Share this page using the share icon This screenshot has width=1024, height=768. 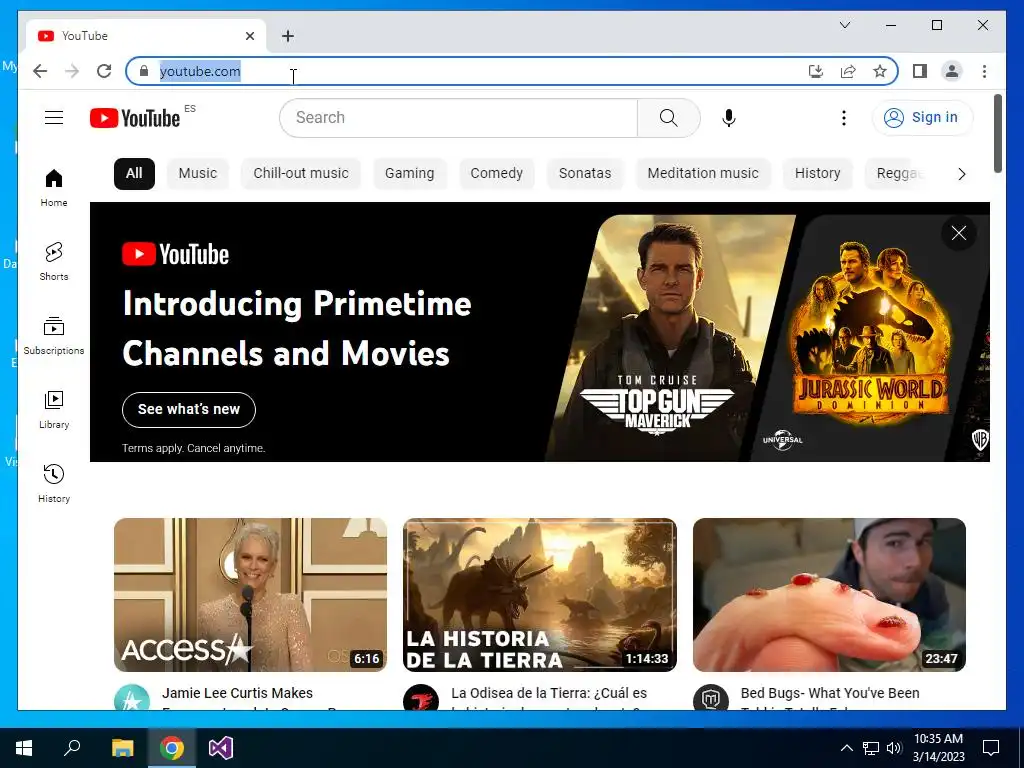[x=848, y=71]
